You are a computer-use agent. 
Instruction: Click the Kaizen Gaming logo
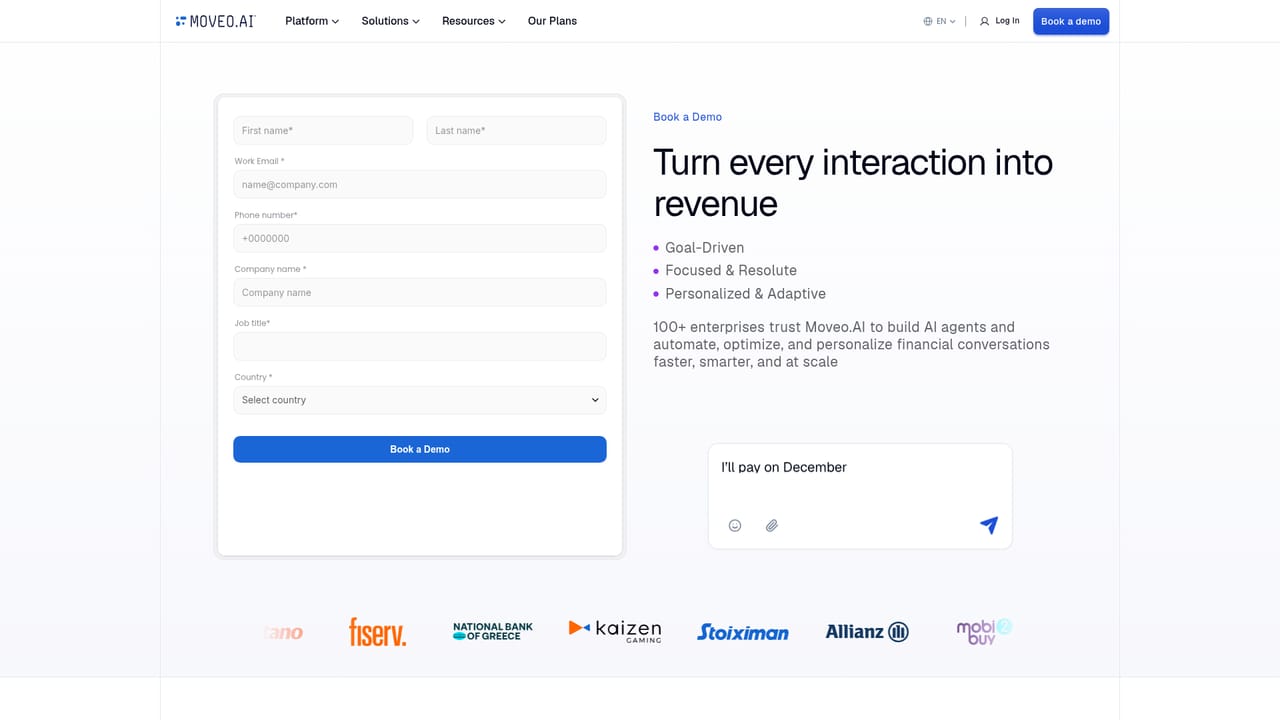coord(615,630)
